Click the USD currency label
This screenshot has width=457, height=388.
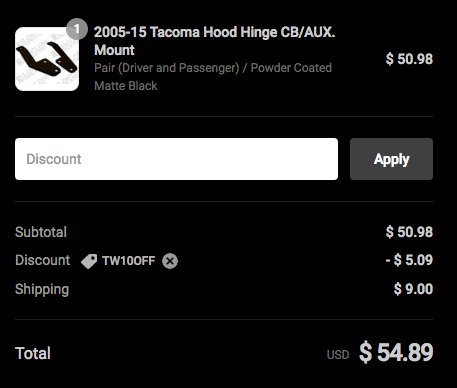(x=338, y=355)
